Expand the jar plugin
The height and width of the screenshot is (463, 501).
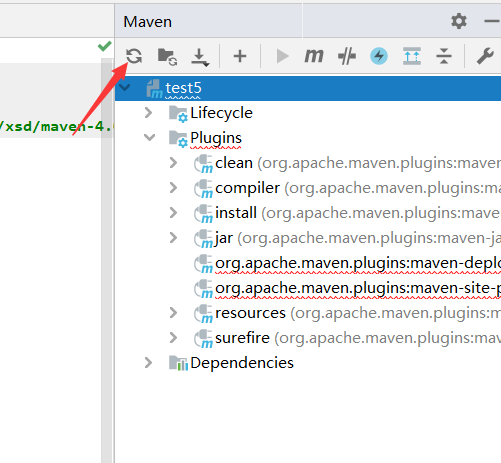point(173,238)
